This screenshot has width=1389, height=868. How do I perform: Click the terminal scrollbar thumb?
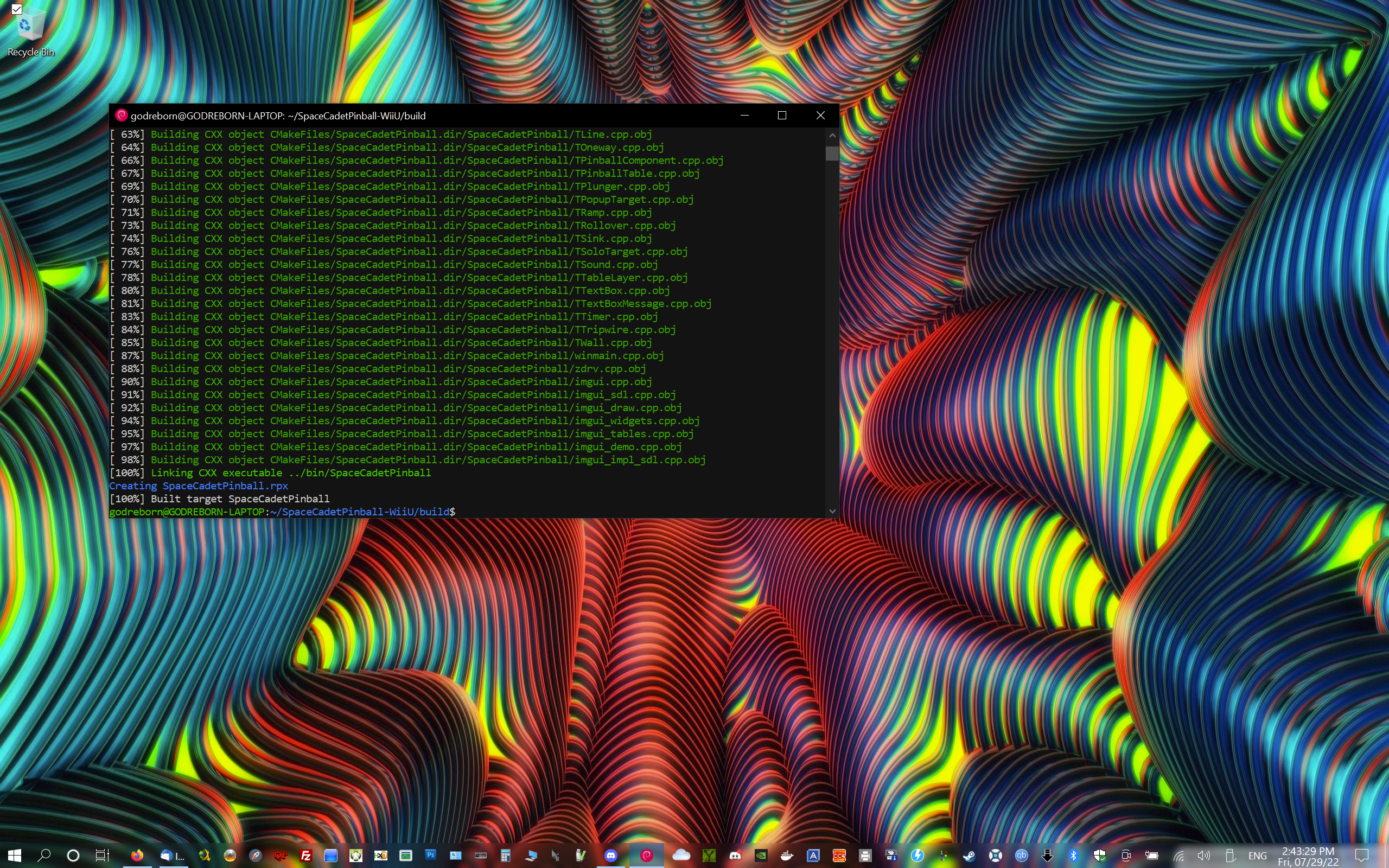click(832, 154)
